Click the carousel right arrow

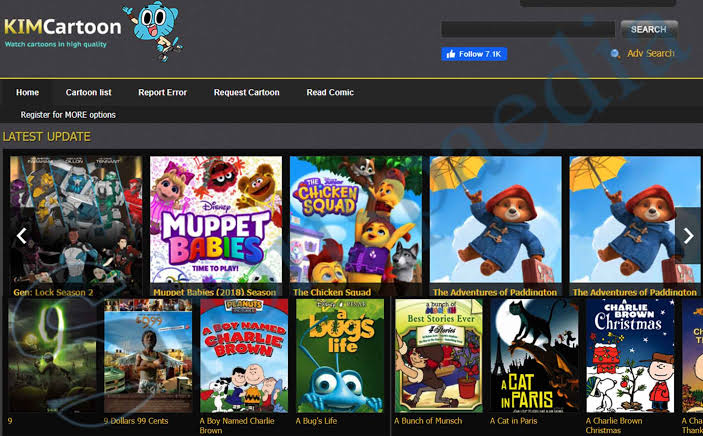coord(687,236)
